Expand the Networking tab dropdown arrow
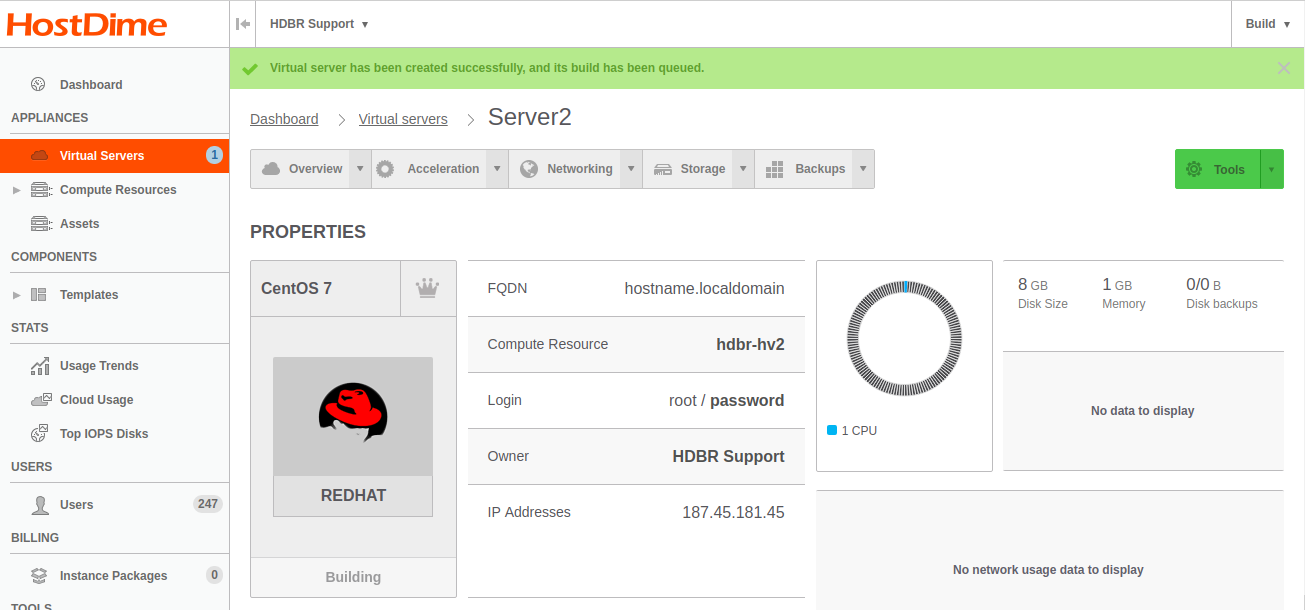 [x=631, y=169]
